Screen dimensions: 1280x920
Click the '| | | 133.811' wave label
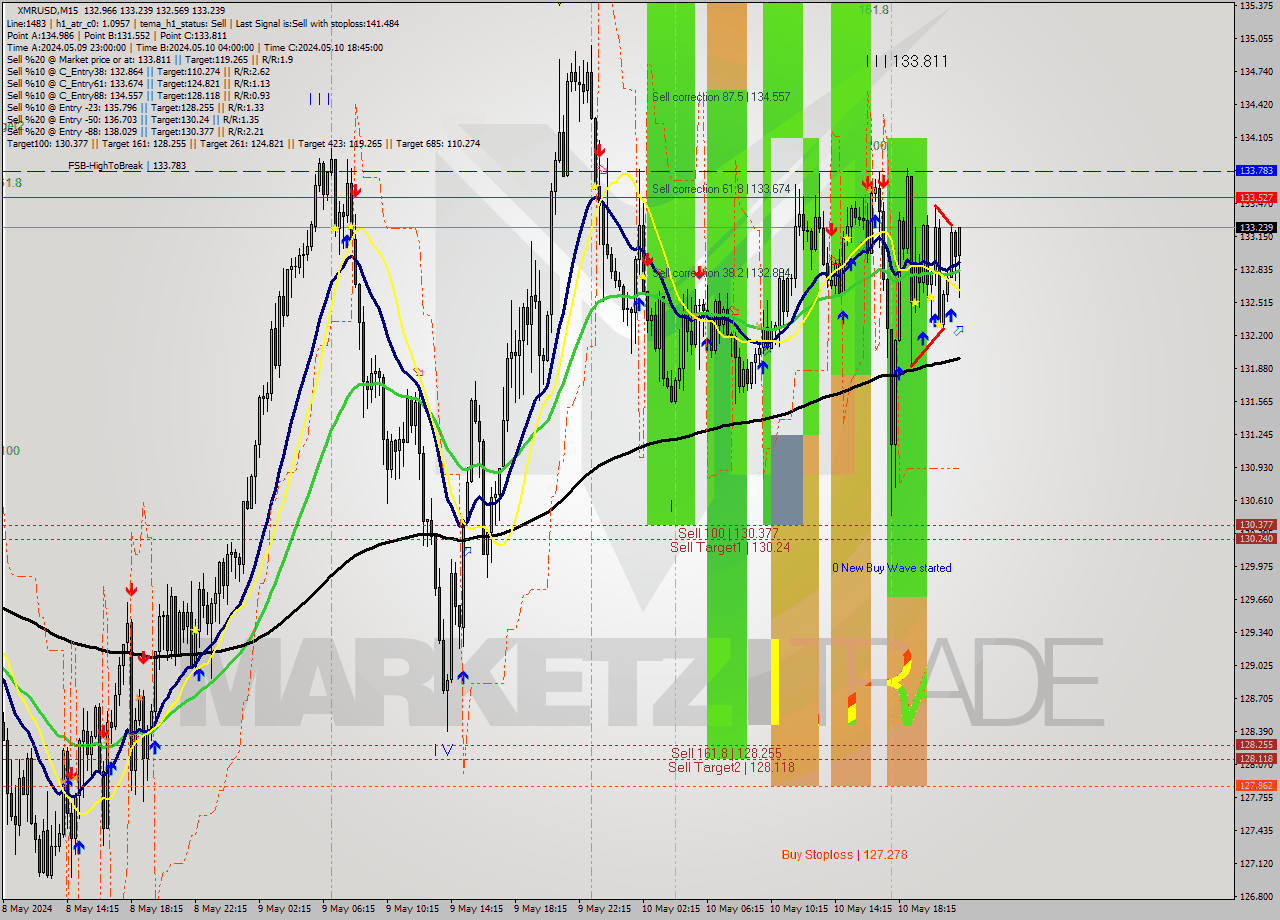[x=907, y=62]
